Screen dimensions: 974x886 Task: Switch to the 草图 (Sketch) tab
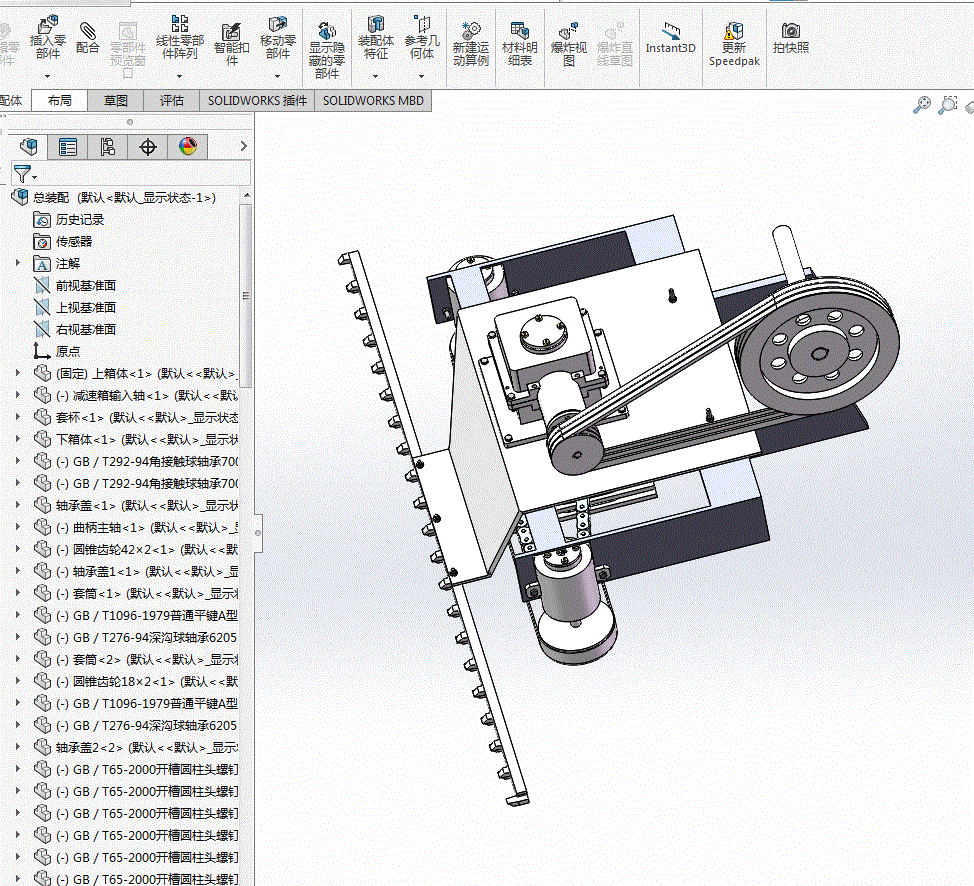click(116, 101)
